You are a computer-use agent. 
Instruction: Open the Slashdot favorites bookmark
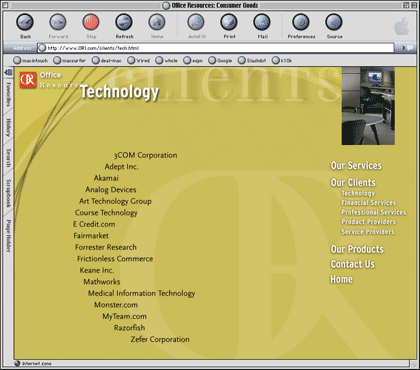pyautogui.click(x=252, y=61)
